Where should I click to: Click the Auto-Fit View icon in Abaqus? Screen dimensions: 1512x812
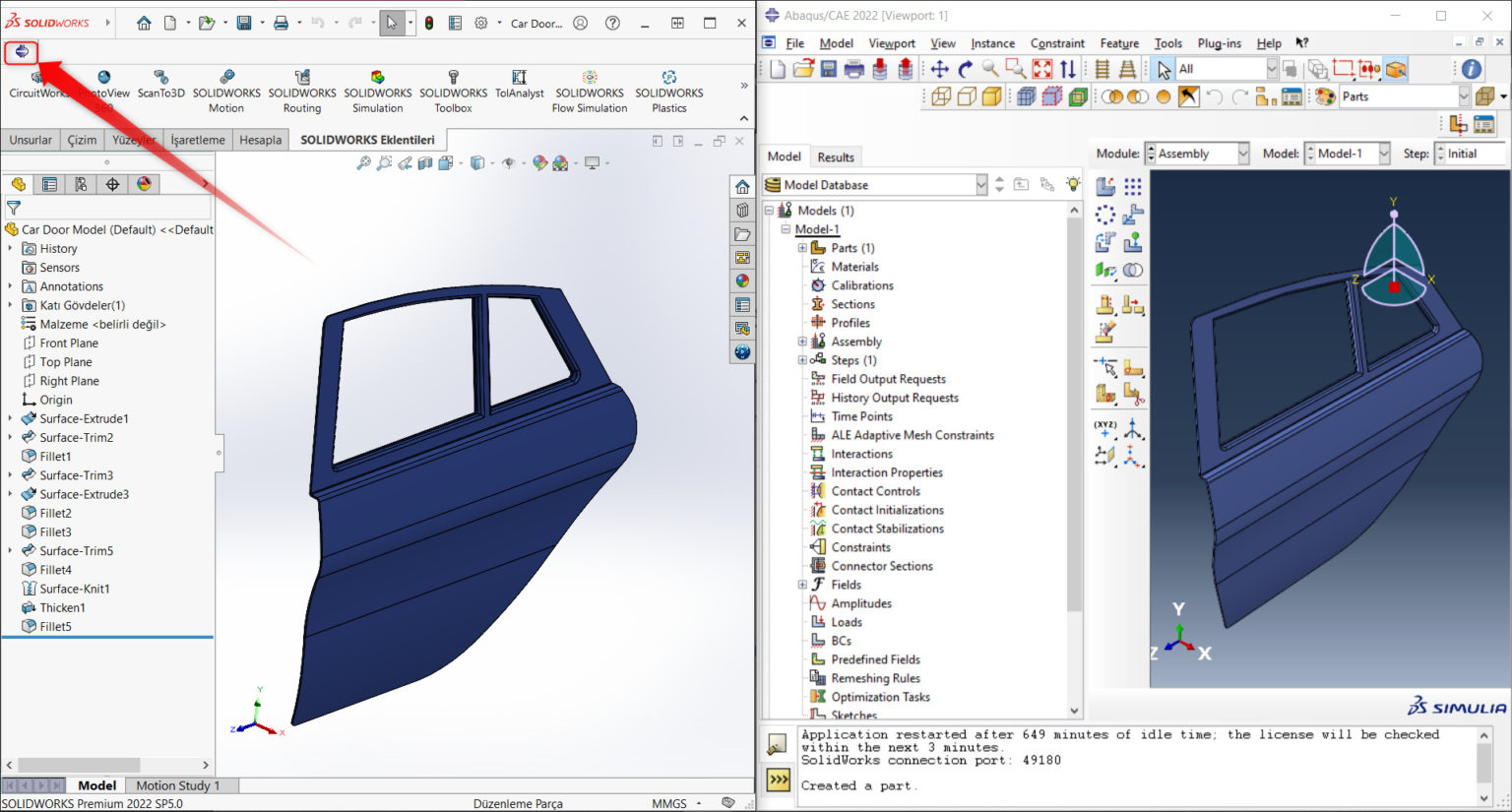coord(1039,68)
